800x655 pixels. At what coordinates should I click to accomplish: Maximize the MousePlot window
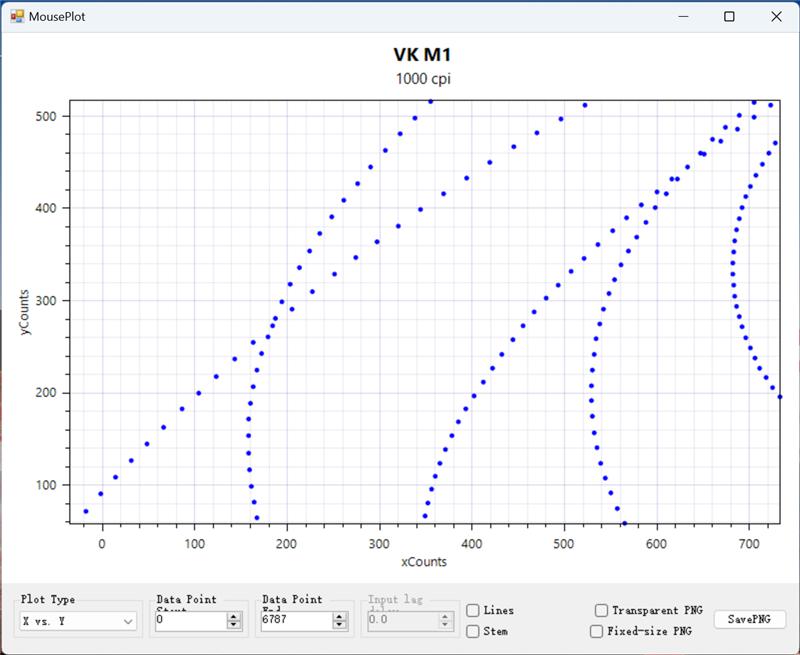(730, 17)
